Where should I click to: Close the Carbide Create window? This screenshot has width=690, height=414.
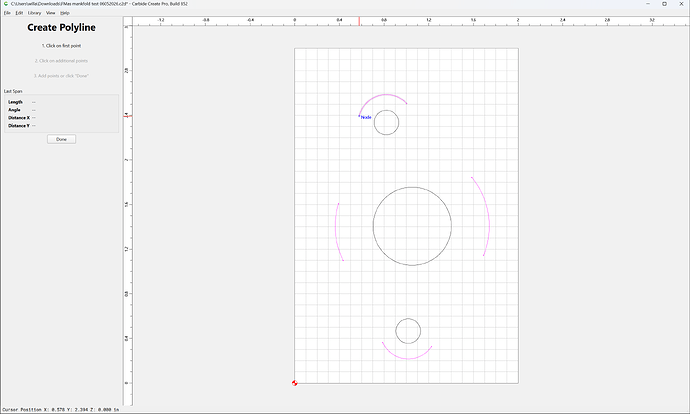[x=681, y=4]
